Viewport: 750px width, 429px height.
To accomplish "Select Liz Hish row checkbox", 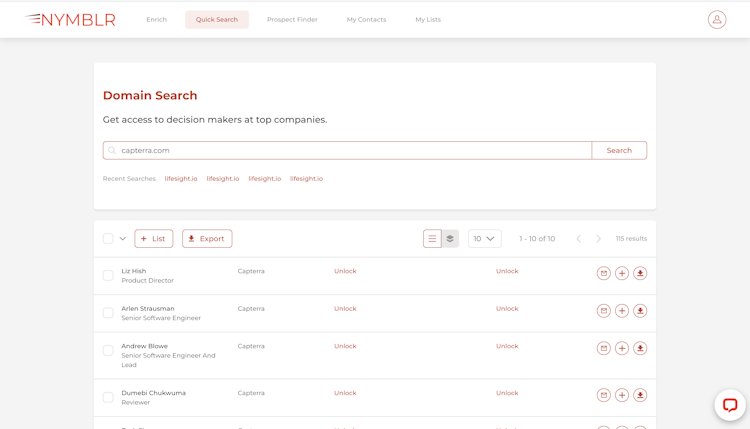I will 108,275.
